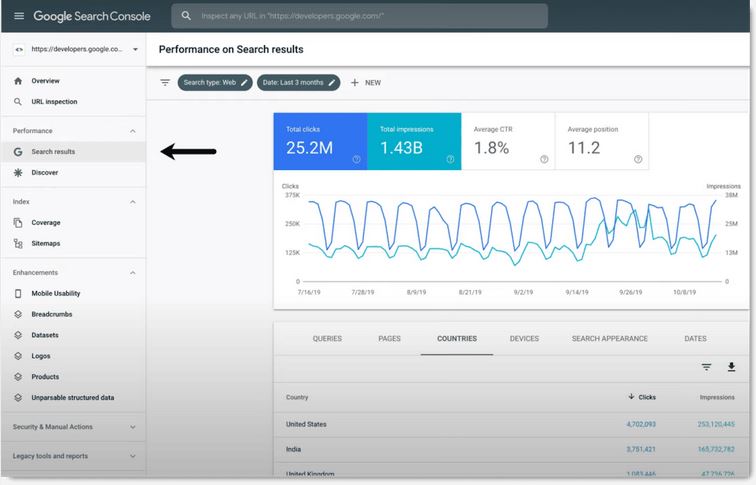Click the table filter rows icon
The width and height of the screenshot is (756, 485).
(706, 367)
